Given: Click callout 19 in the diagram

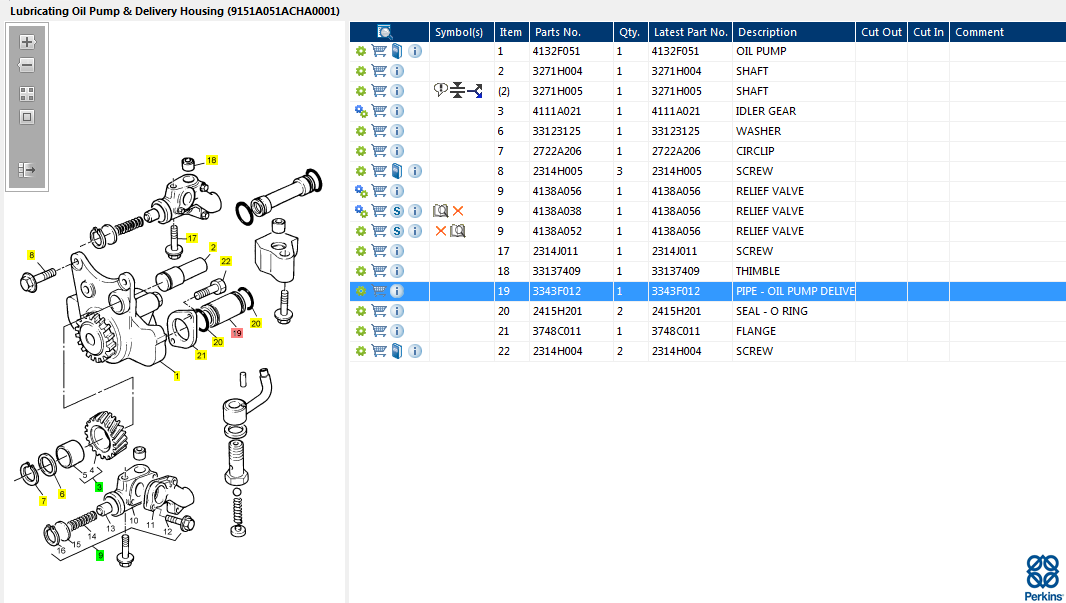Looking at the screenshot, I should click(237, 333).
